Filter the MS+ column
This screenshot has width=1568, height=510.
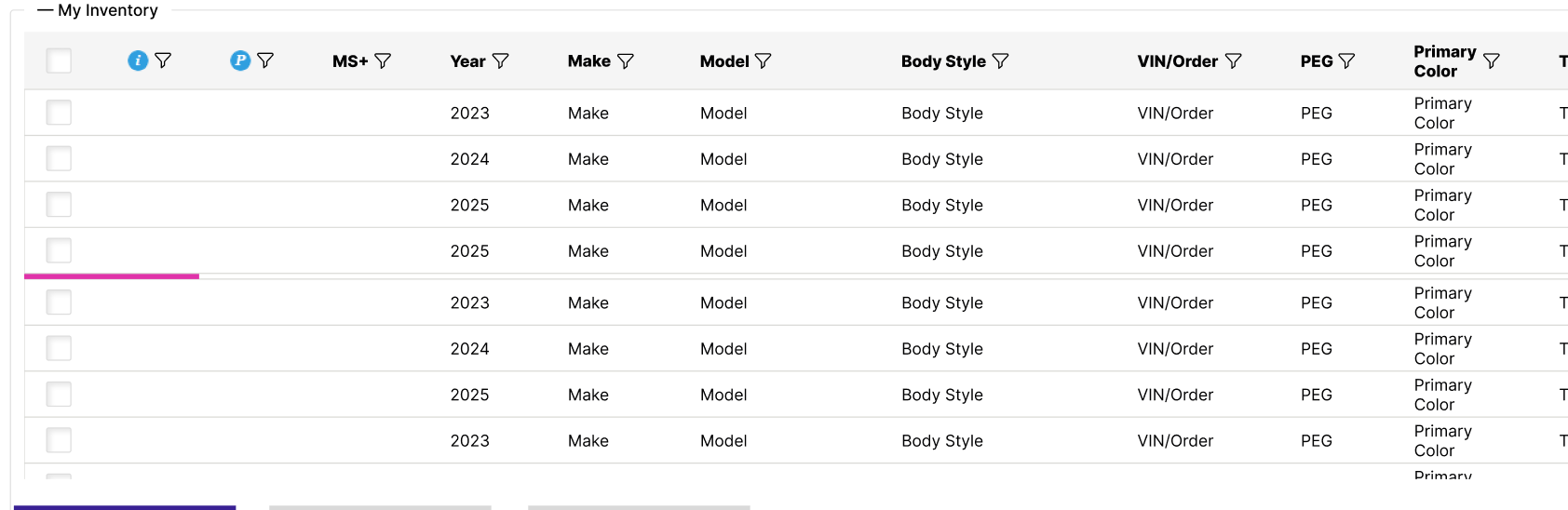click(383, 60)
